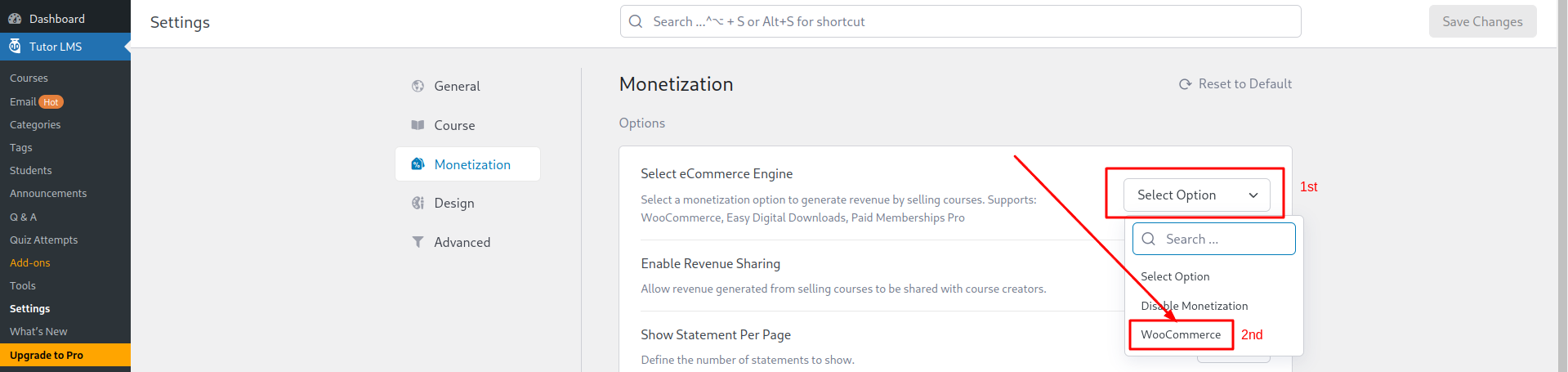Click the Dashboard gauge icon
Viewport: 1568px width, 372px height.
coord(15,18)
